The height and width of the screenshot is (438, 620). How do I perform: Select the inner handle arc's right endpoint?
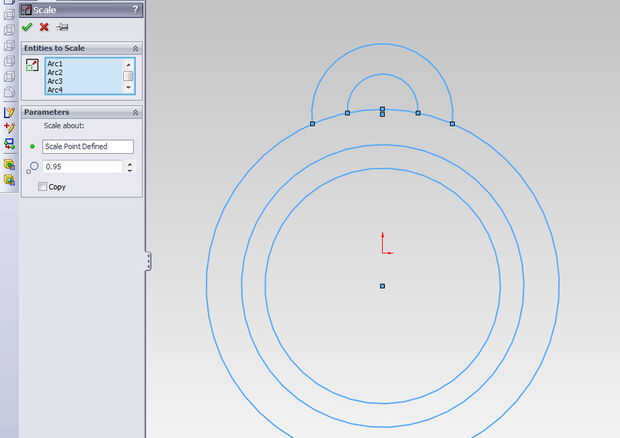click(418, 113)
